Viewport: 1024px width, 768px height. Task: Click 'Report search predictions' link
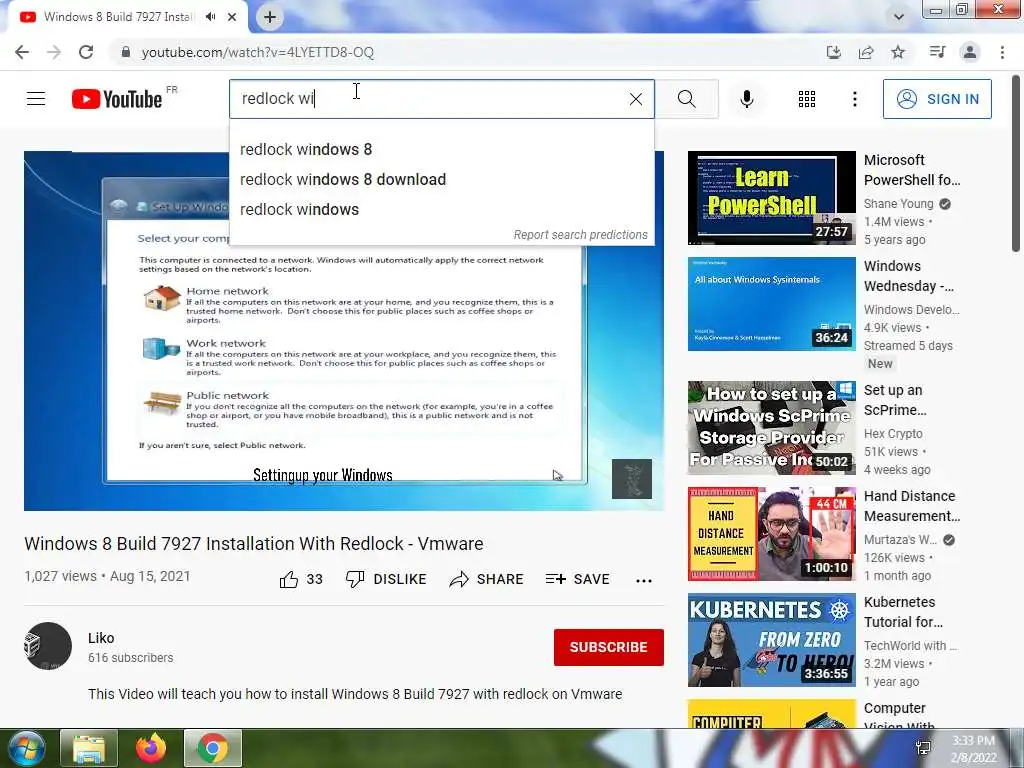tap(581, 234)
